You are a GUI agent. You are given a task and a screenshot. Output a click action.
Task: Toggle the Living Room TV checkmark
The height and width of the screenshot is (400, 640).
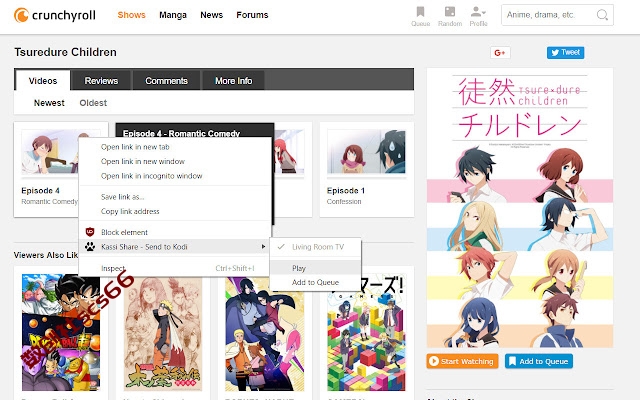click(x=281, y=247)
